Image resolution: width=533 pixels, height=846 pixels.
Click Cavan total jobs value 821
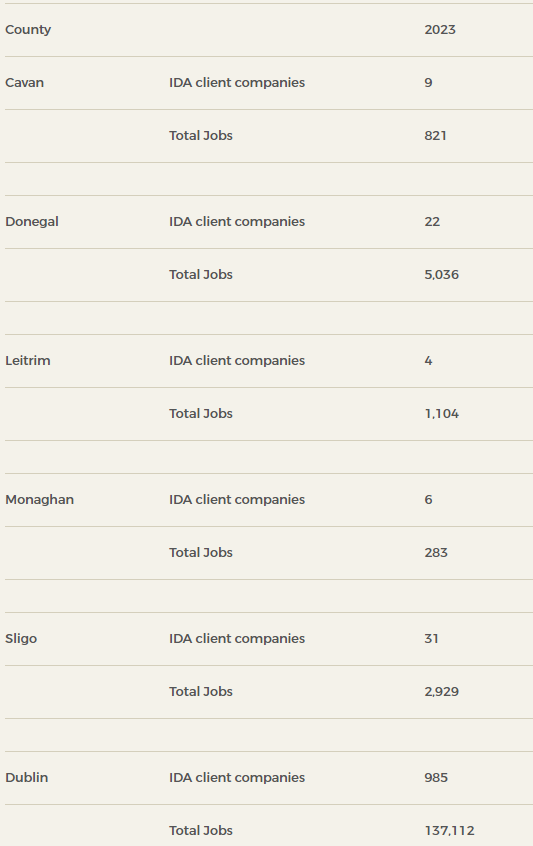point(435,135)
